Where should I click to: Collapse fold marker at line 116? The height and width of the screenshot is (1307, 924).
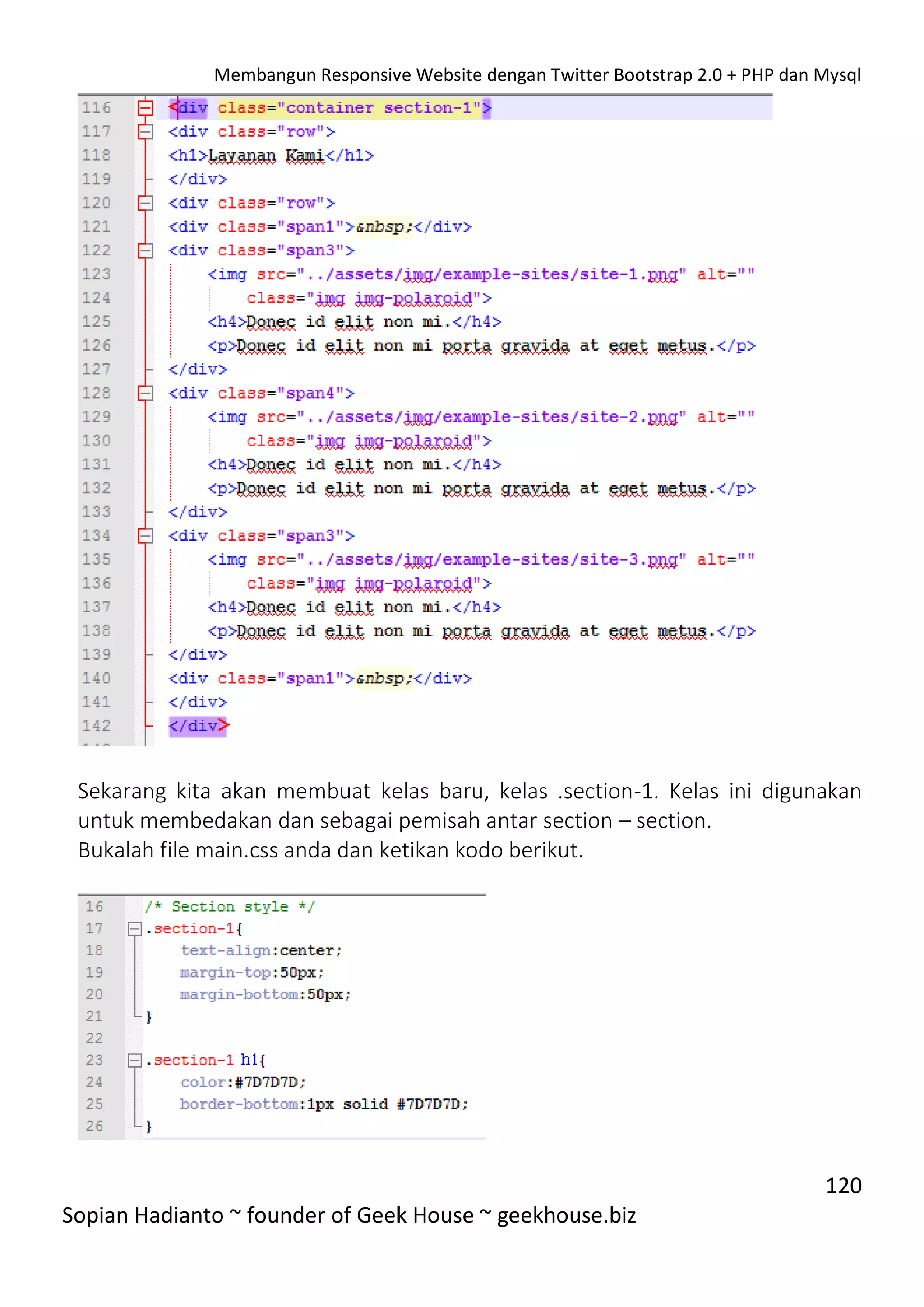(146, 107)
